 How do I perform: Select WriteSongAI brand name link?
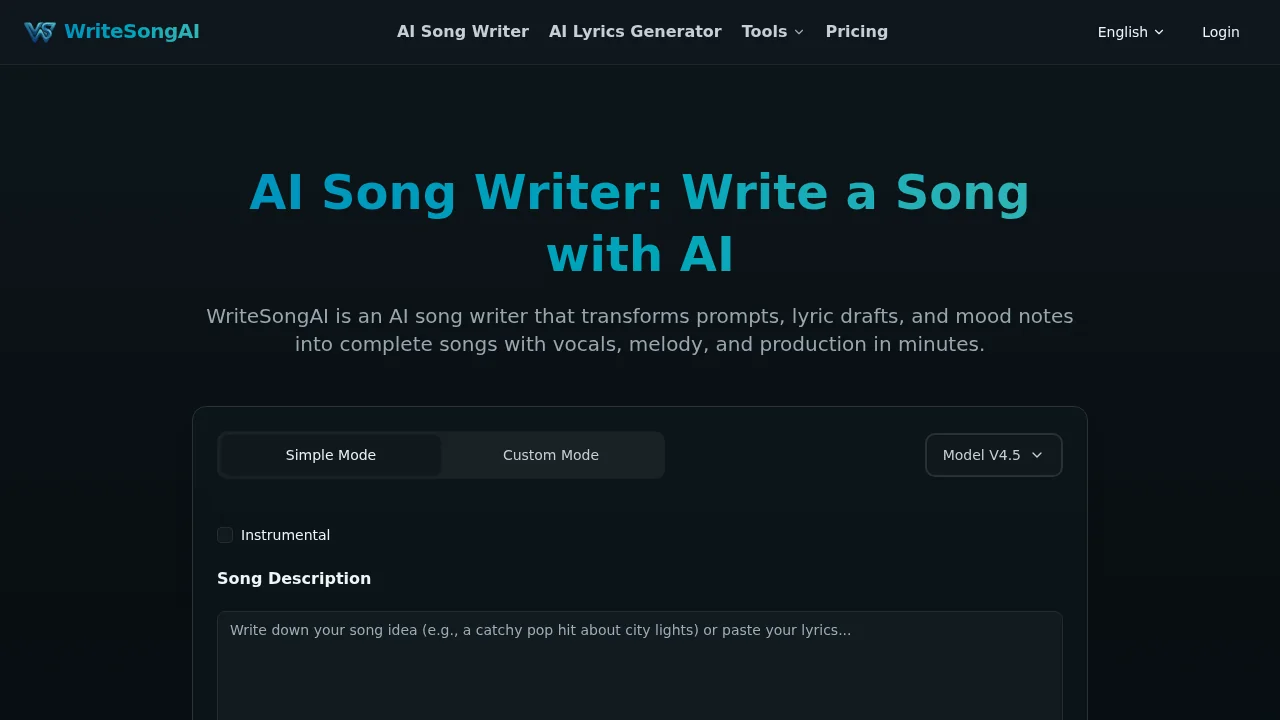[131, 31]
